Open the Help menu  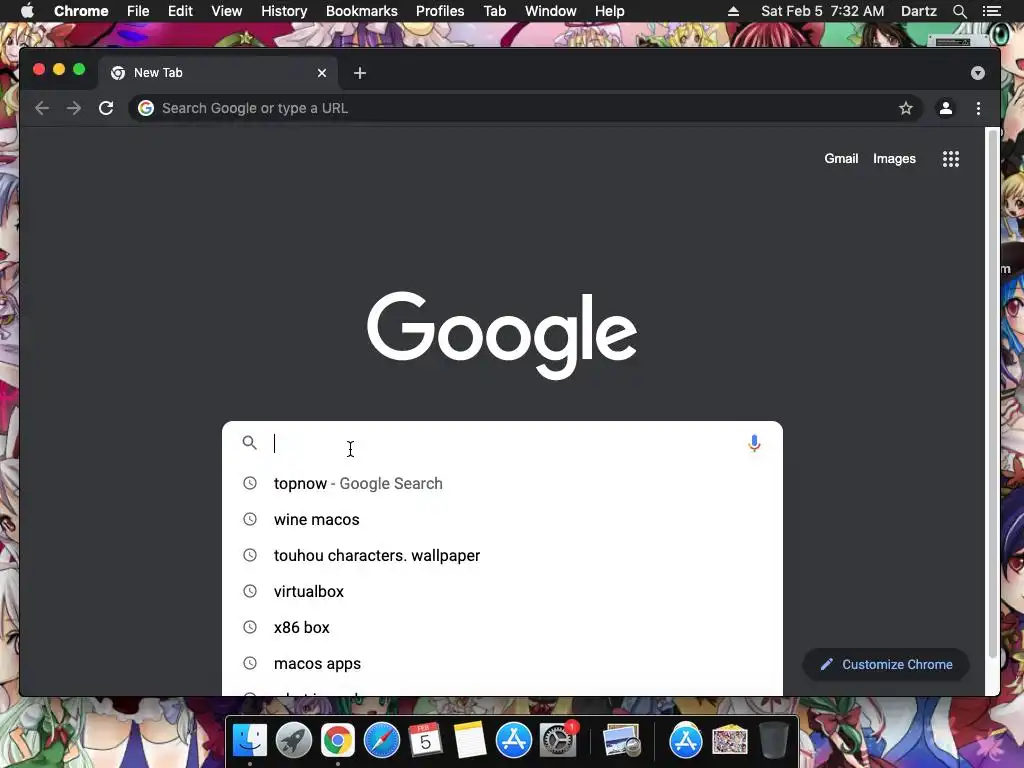tap(609, 11)
